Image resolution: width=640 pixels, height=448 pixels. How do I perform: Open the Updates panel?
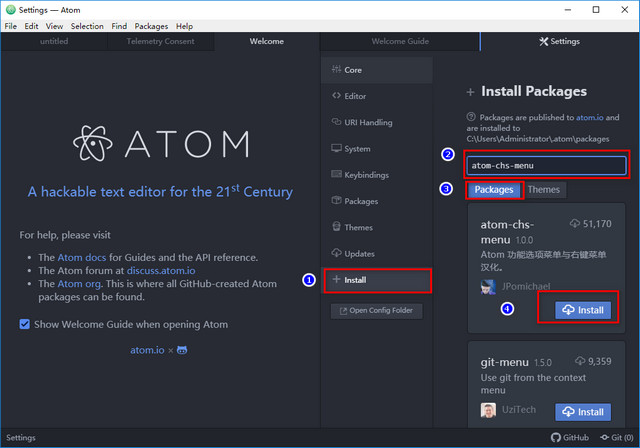359,254
